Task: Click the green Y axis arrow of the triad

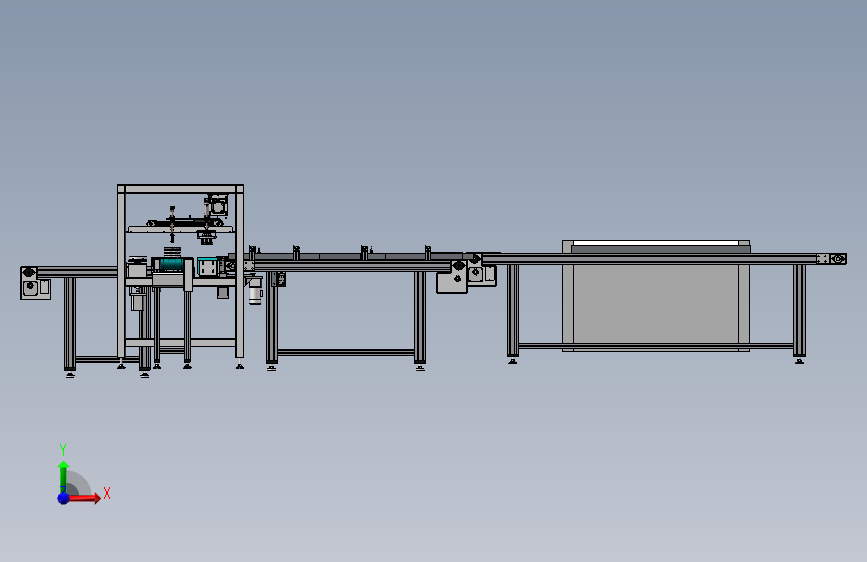Action: tap(63, 476)
